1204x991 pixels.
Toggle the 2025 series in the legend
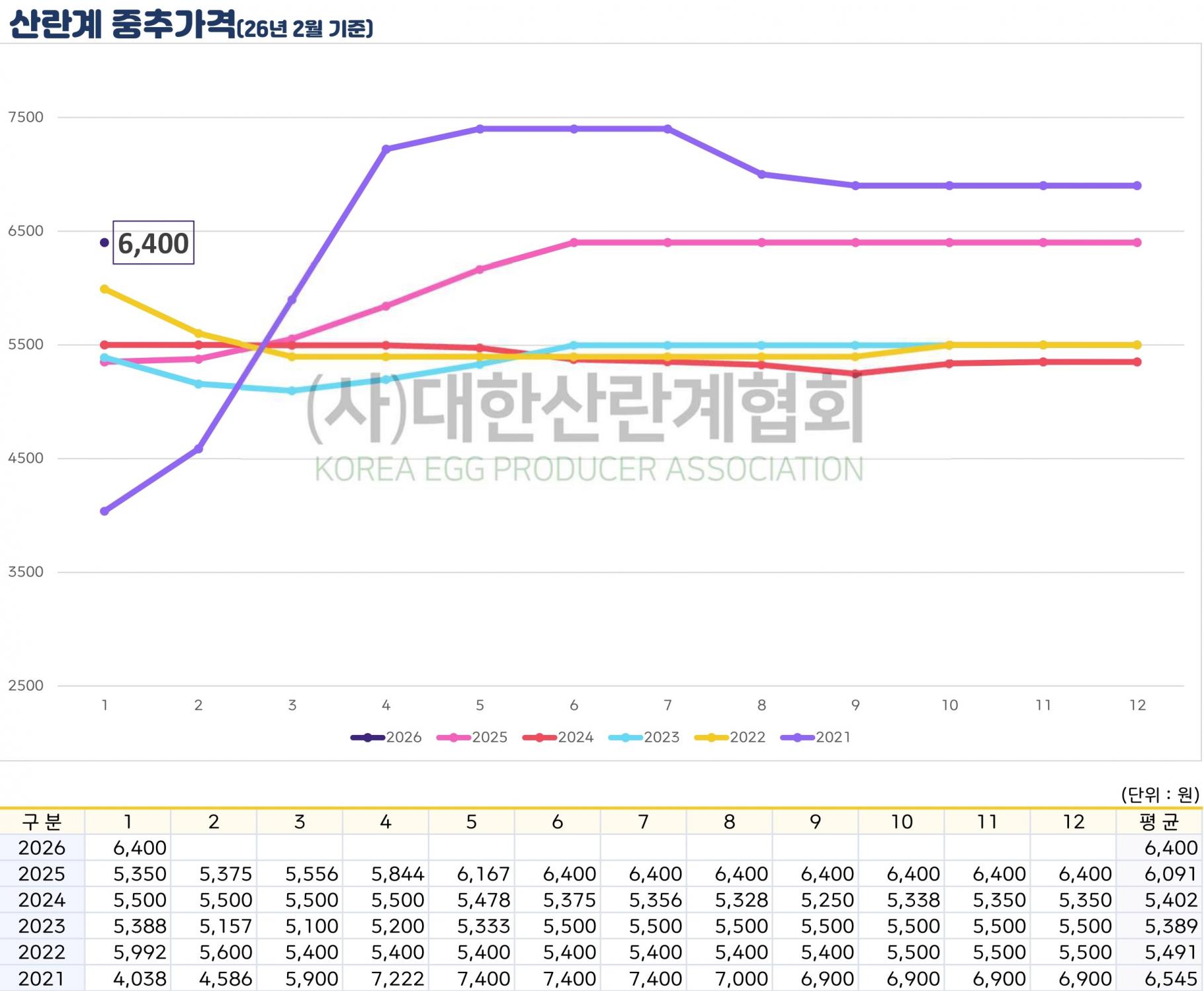pyautogui.click(x=472, y=737)
